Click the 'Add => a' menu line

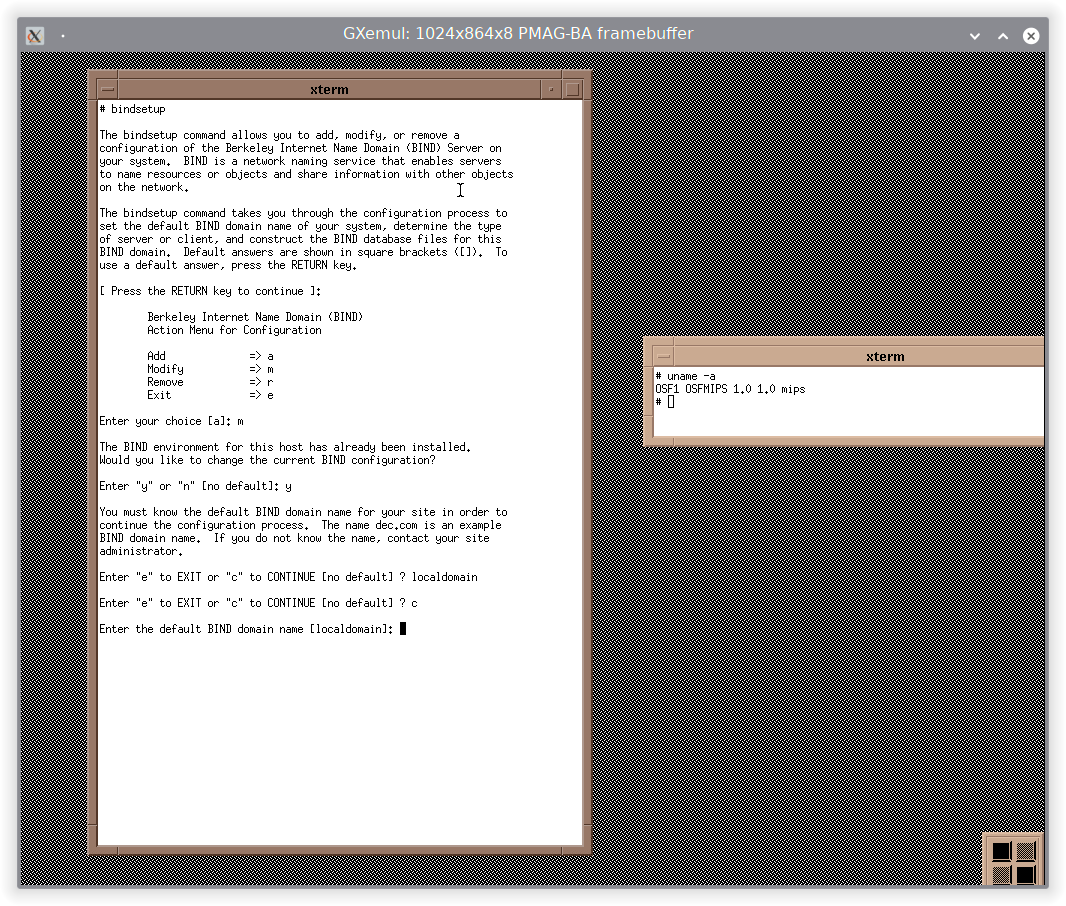click(x=210, y=356)
